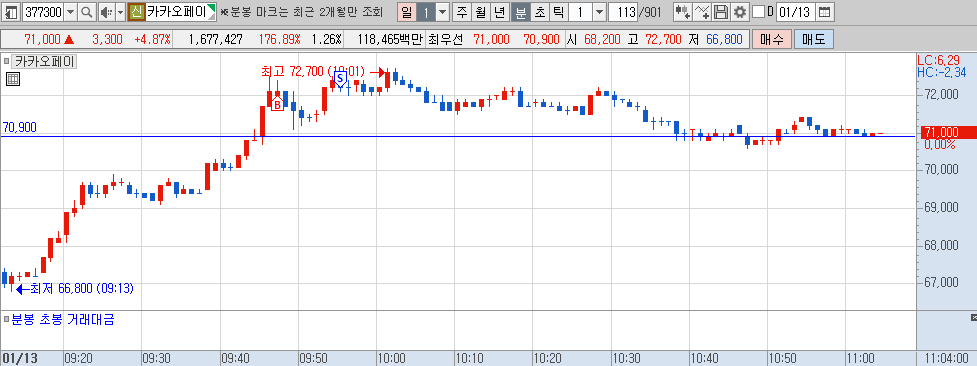977x366 pixels.
Task: Switch to 년 yearly chart period
Action: tap(500, 12)
